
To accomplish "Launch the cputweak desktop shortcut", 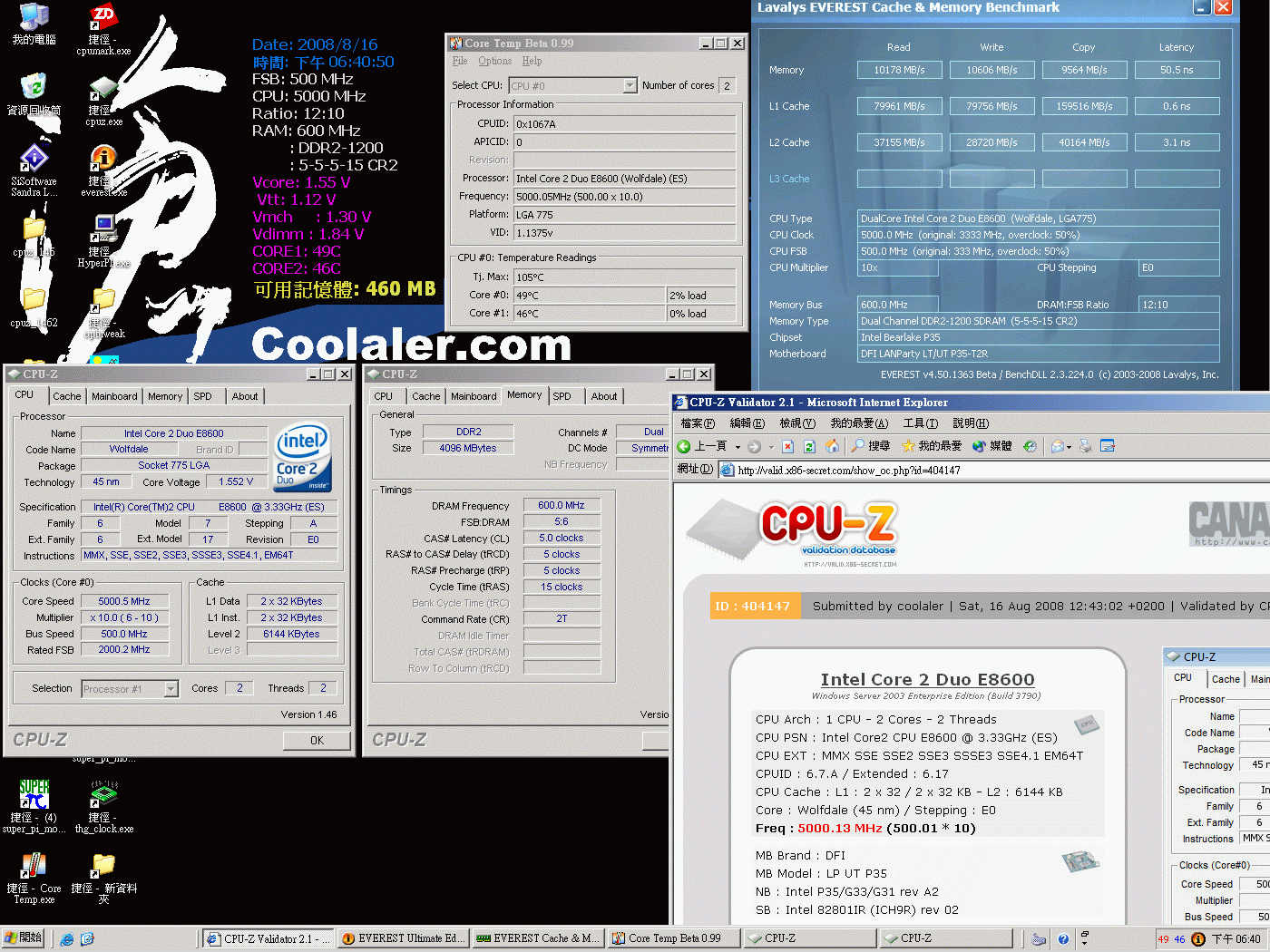I will (x=103, y=314).
